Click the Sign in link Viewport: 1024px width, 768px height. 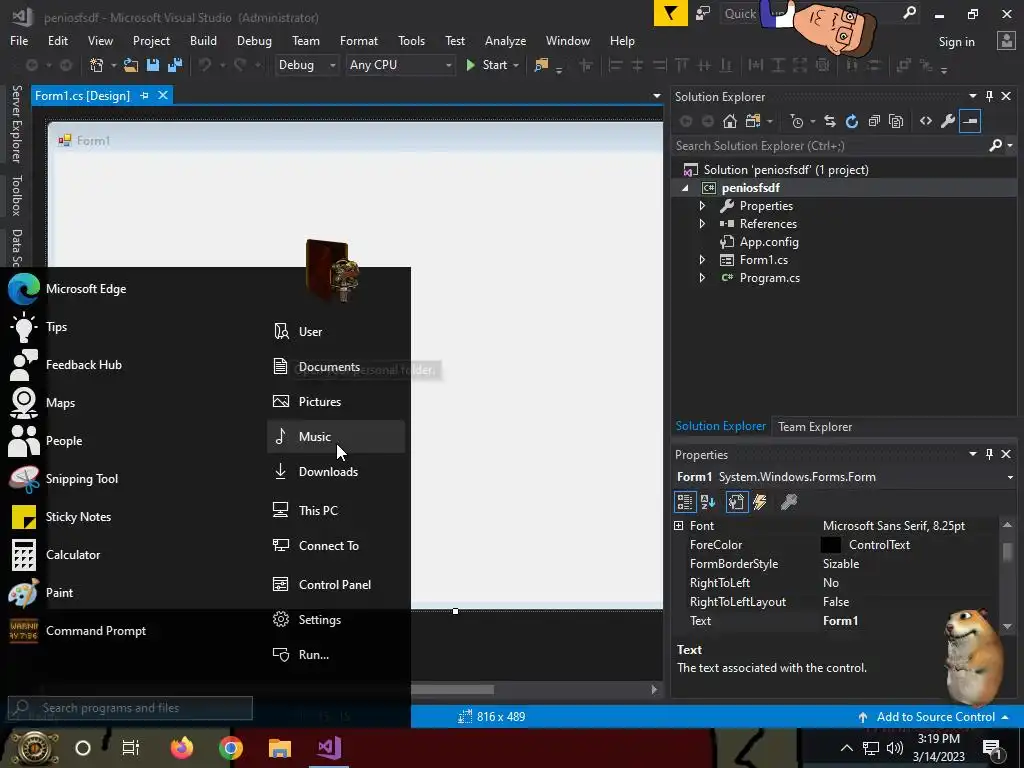(x=956, y=42)
